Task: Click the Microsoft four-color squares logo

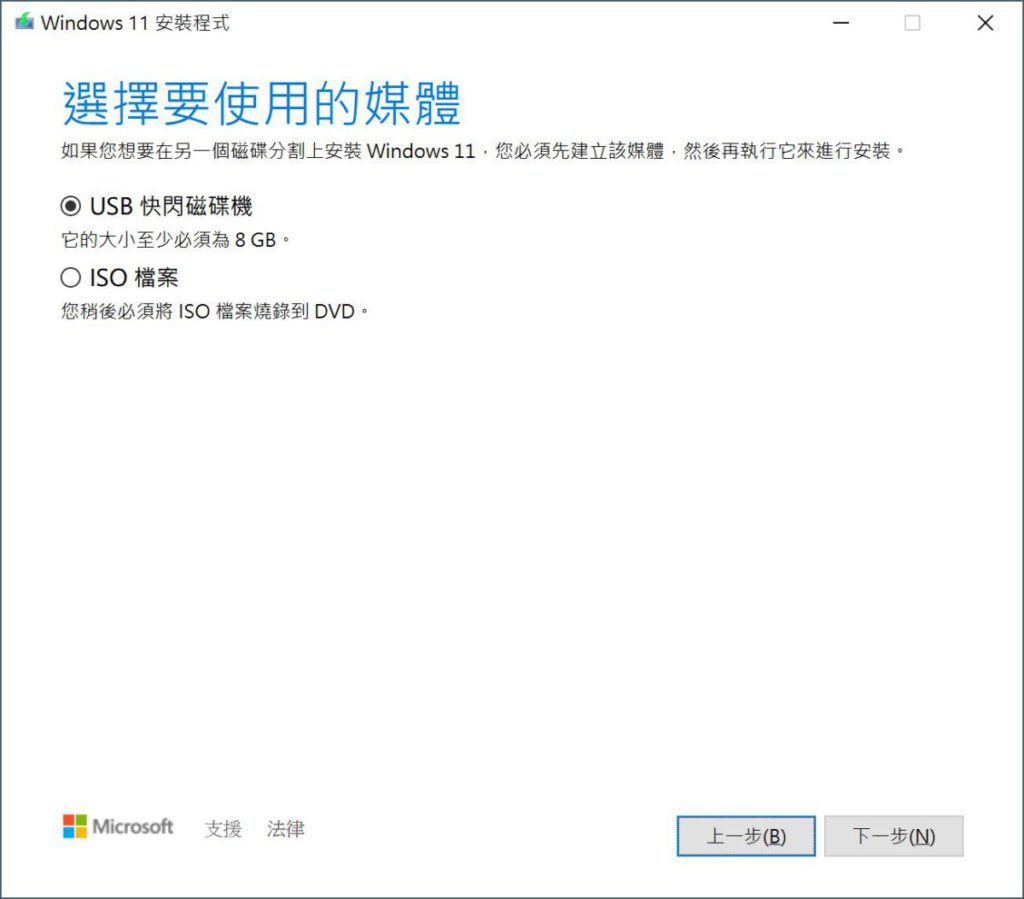Action: coord(74,827)
